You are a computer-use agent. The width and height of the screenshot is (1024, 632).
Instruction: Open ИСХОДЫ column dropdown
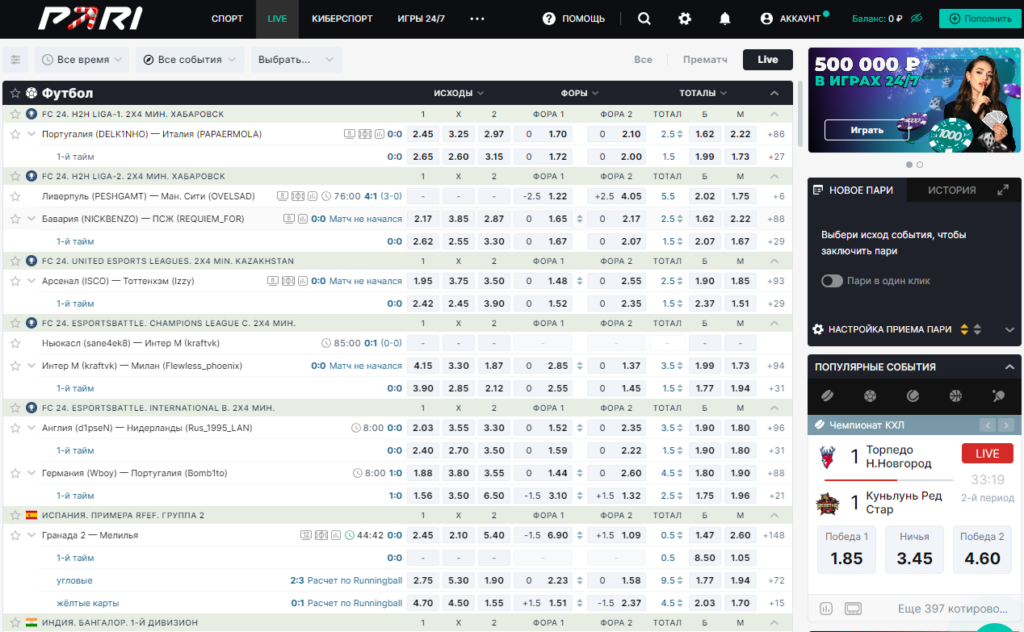coord(458,93)
